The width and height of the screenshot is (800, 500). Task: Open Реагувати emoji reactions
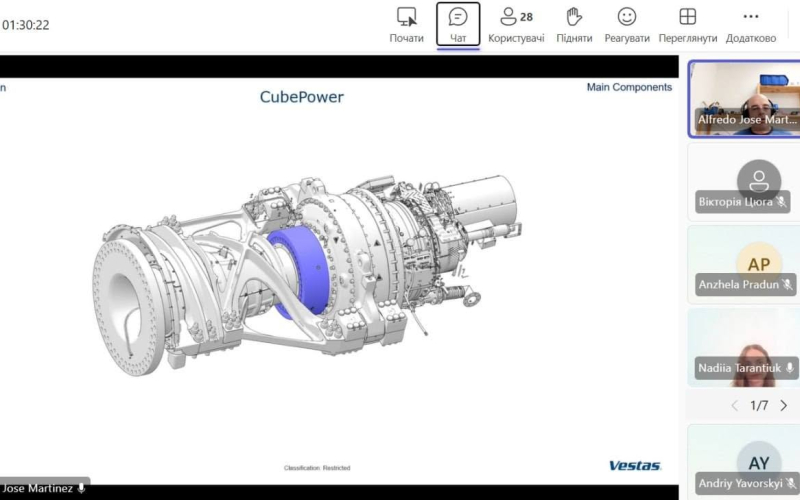627,24
